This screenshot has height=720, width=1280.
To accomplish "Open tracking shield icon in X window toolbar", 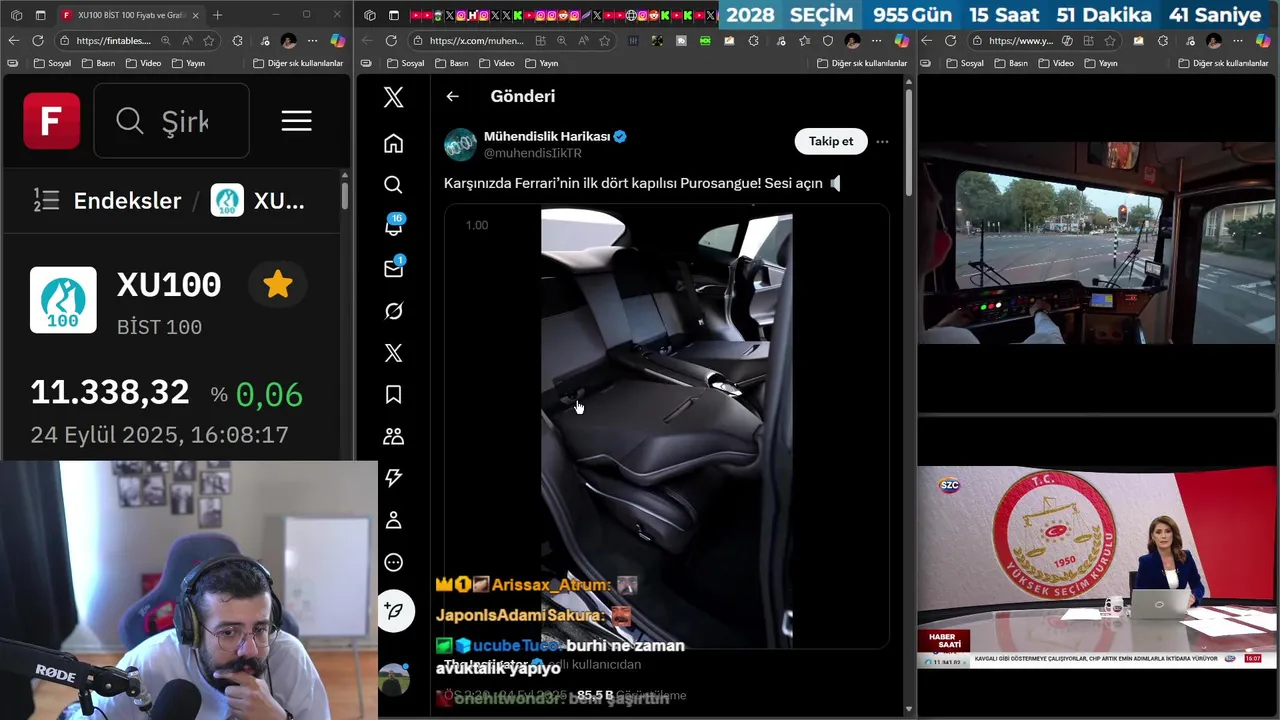I will 828,41.
